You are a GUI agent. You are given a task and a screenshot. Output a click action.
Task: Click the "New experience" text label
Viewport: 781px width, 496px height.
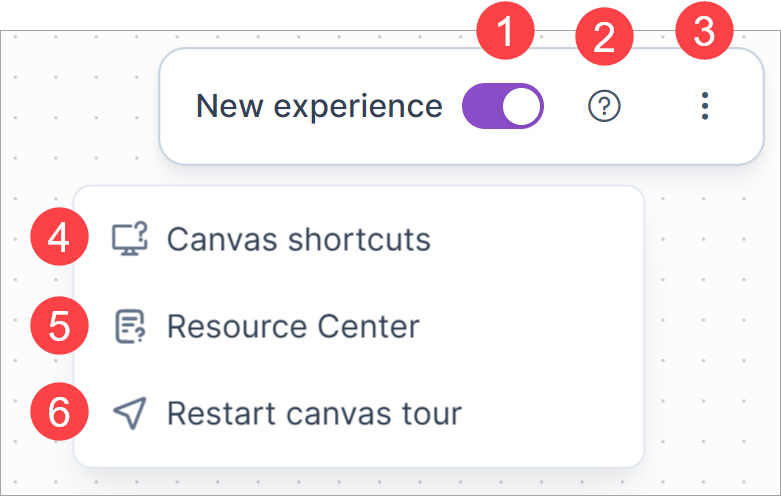click(x=319, y=106)
